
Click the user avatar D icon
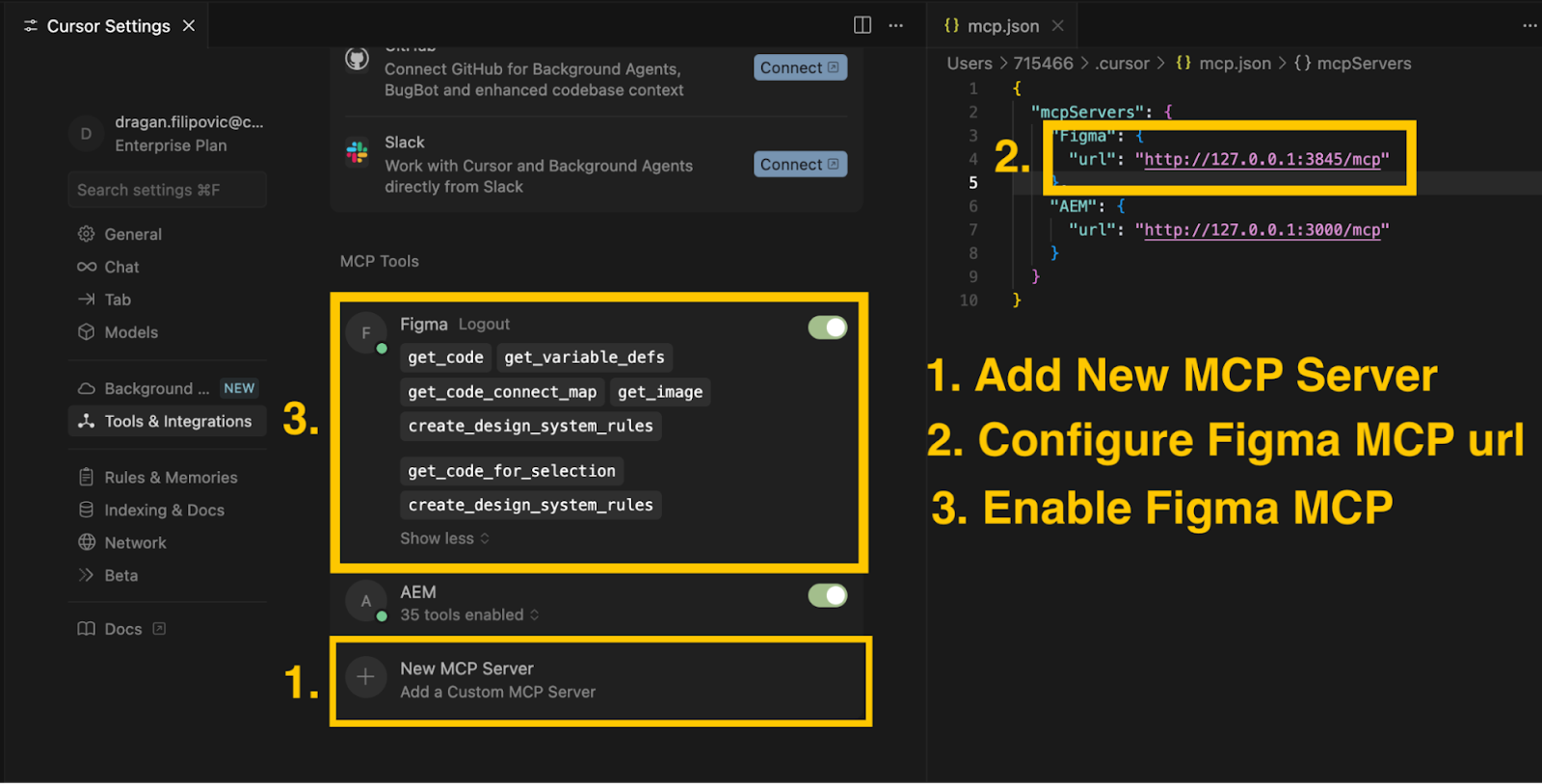pyautogui.click(x=87, y=134)
